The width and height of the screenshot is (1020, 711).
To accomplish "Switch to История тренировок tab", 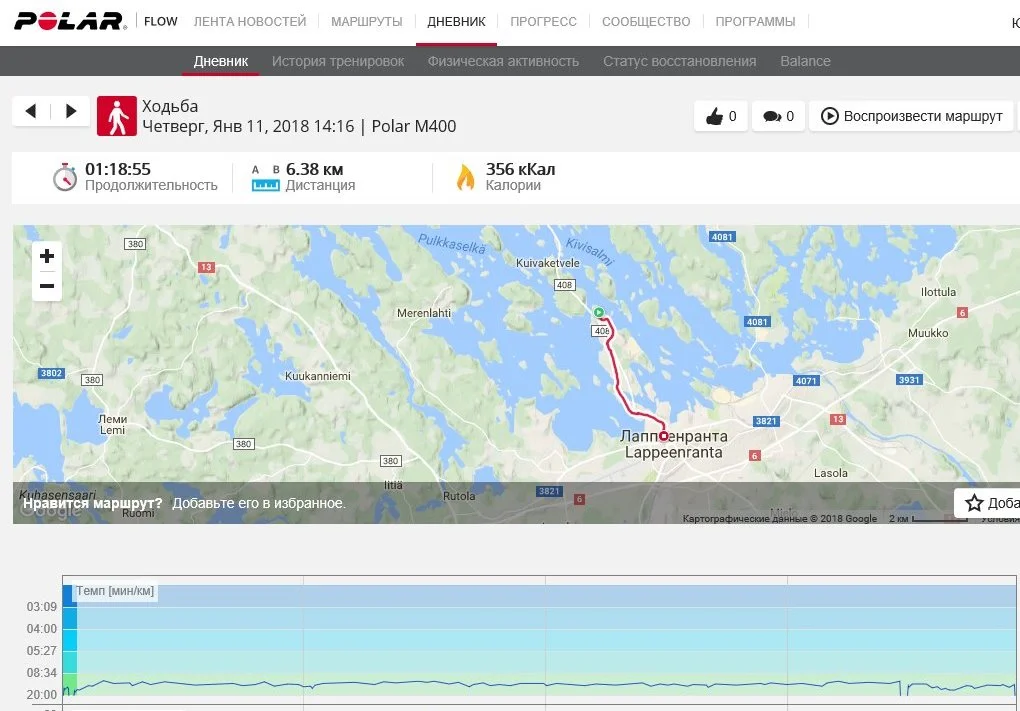I will point(338,61).
